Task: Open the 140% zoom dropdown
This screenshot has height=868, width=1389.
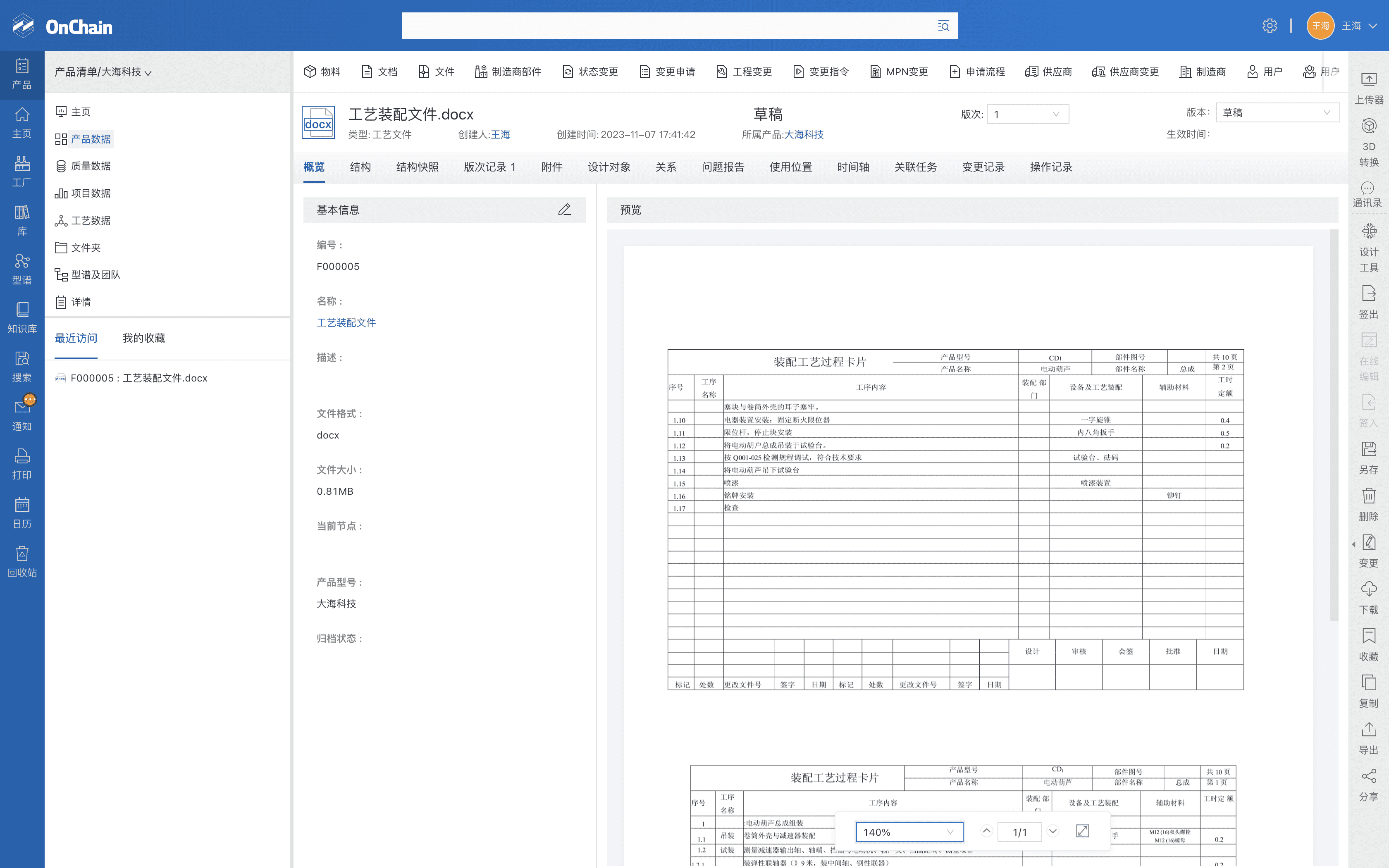Action: coord(909,832)
